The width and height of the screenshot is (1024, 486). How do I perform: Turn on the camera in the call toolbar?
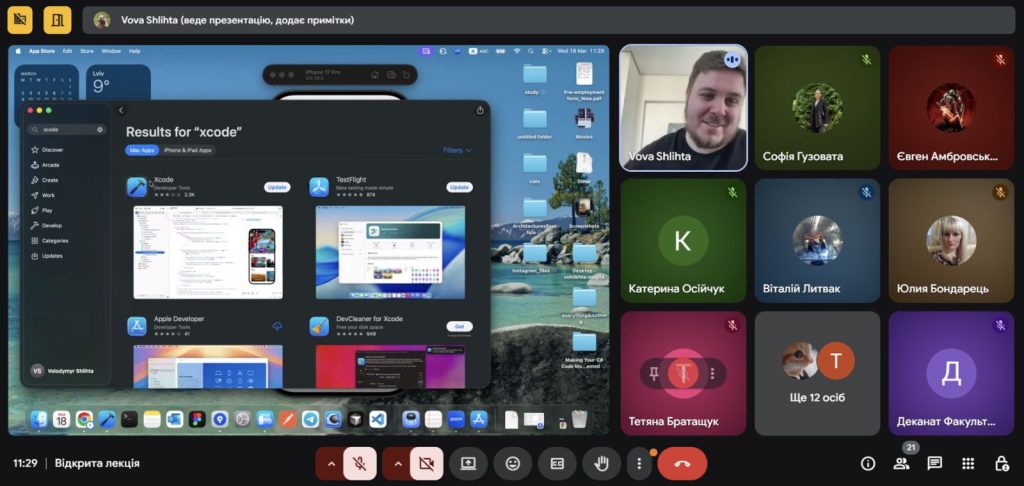pos(426,463)
